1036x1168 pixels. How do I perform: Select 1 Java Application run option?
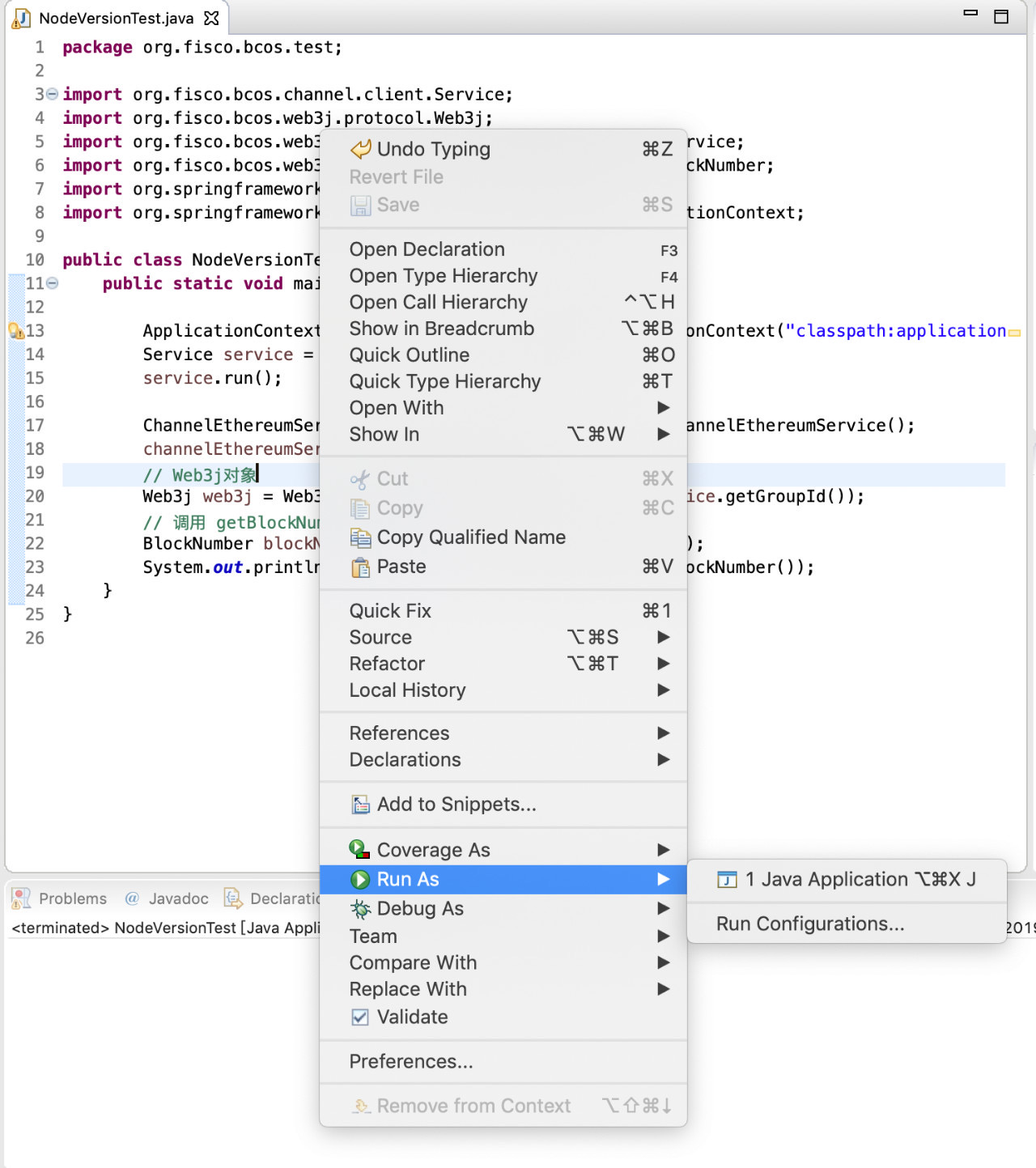click(847, 879)
